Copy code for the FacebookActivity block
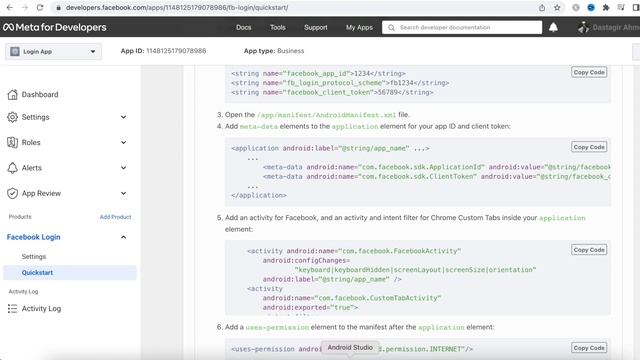Viewport: 640px width, 360px height. point(589,250)
